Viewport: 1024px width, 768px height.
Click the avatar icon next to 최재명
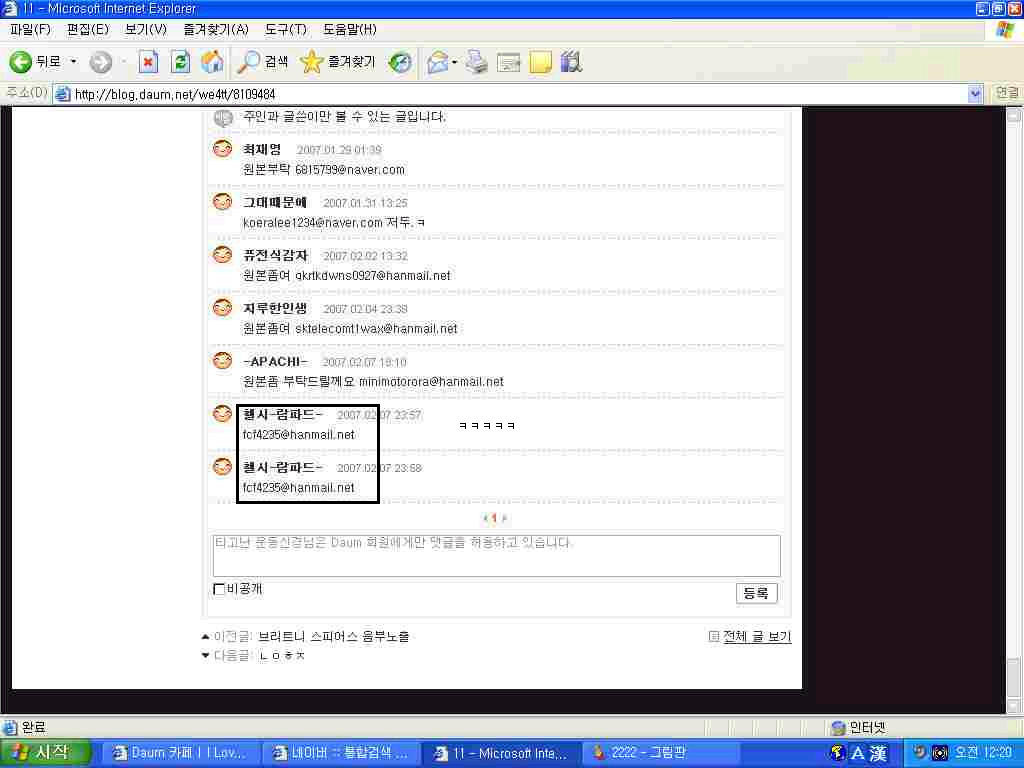pyautogui.click(x=223, y=149)
